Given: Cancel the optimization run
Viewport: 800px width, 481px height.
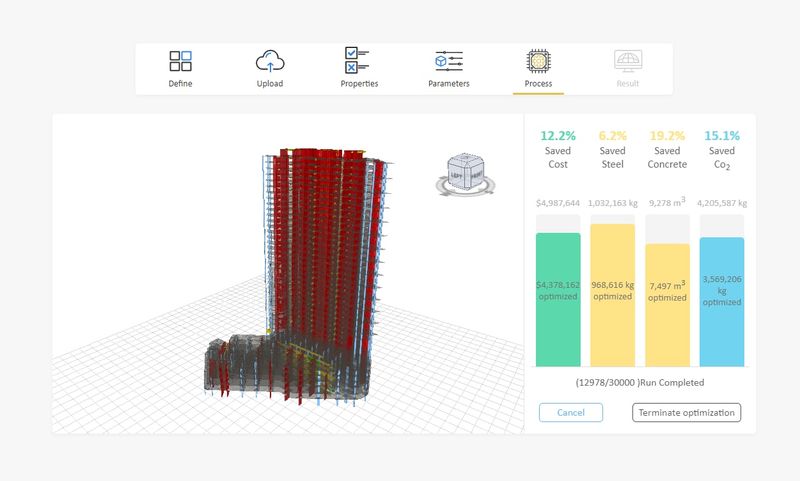Looking at the screenshot, I should point(570,413).
